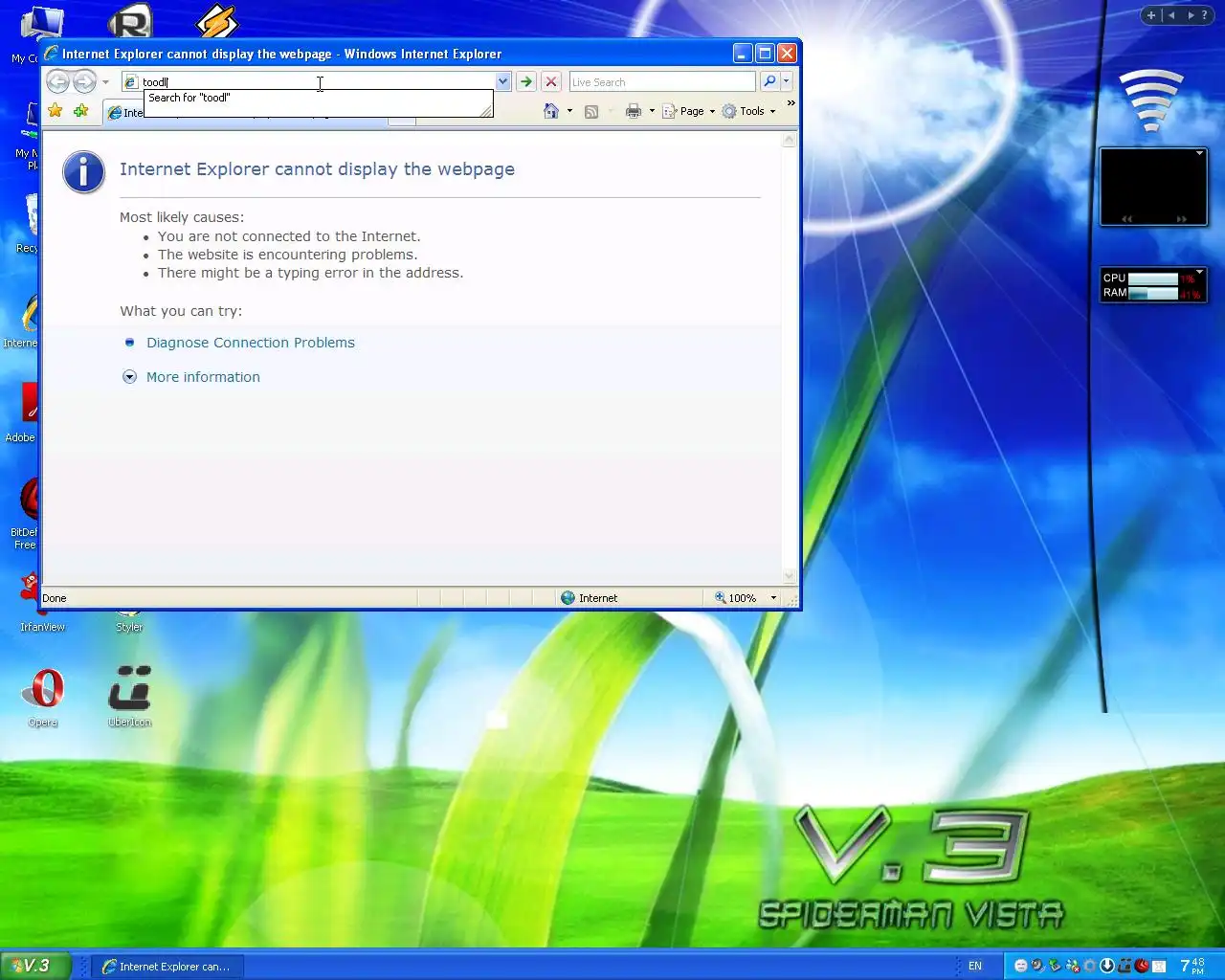Image resolution: width=1225 pixels, height=980 pixels.
Task: Click the red BitDefender tray icon
Action: point(1142,966)
